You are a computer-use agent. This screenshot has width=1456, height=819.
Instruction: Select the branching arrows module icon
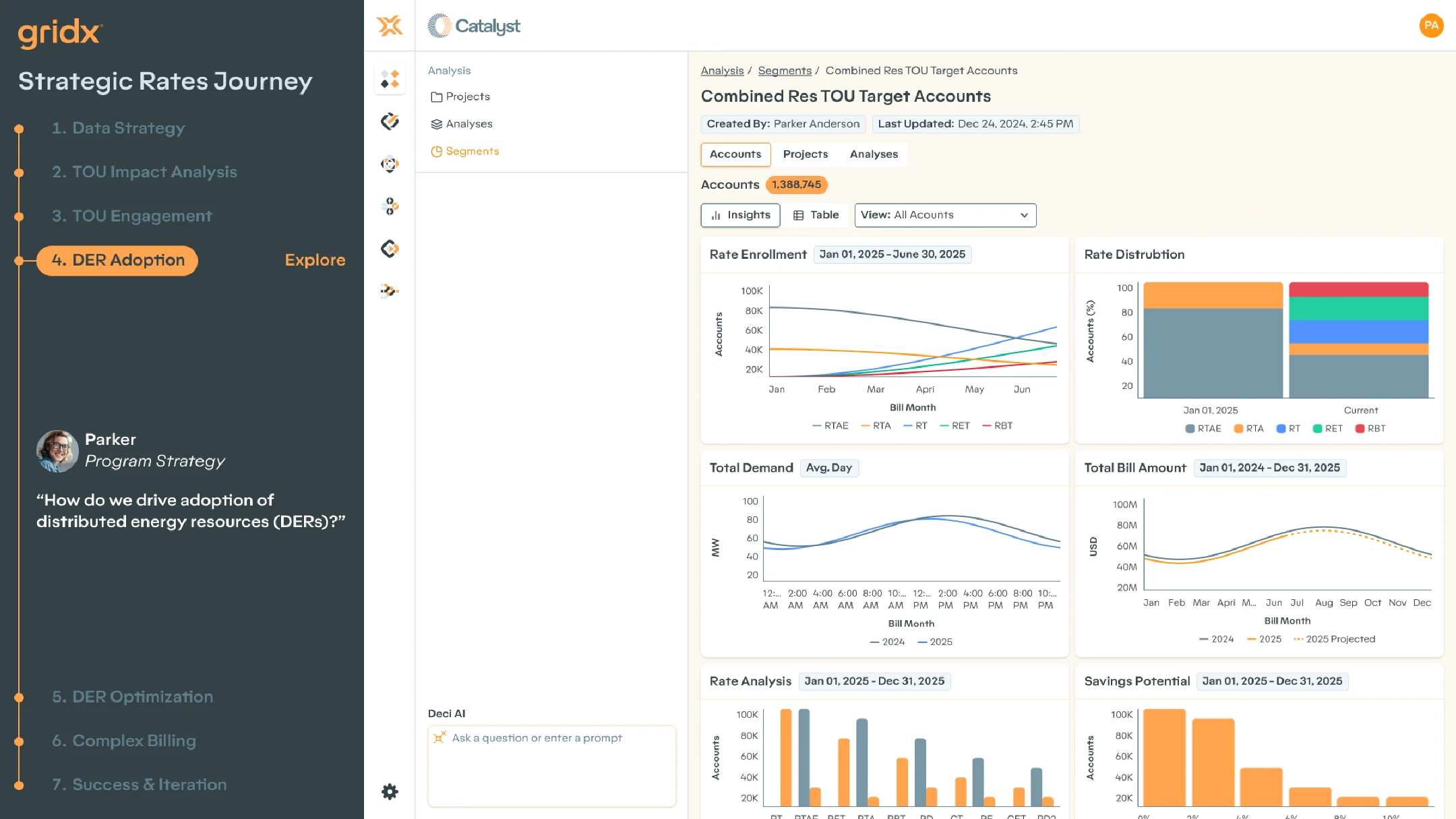click(390, 291)
